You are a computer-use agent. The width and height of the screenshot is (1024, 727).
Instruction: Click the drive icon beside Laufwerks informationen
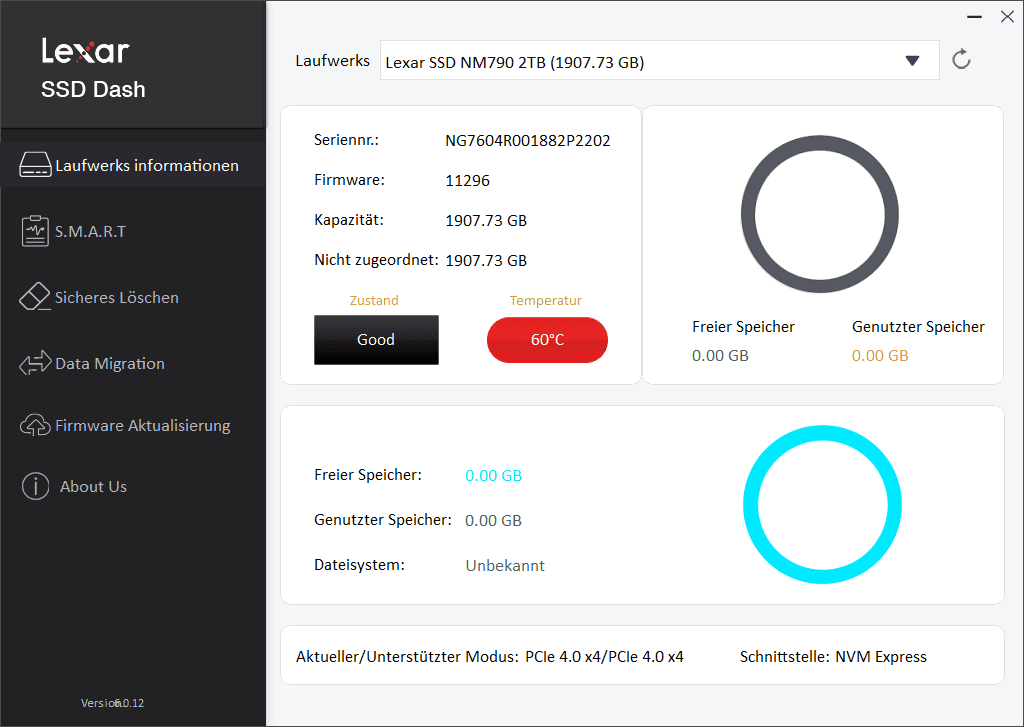pos(35,165)
